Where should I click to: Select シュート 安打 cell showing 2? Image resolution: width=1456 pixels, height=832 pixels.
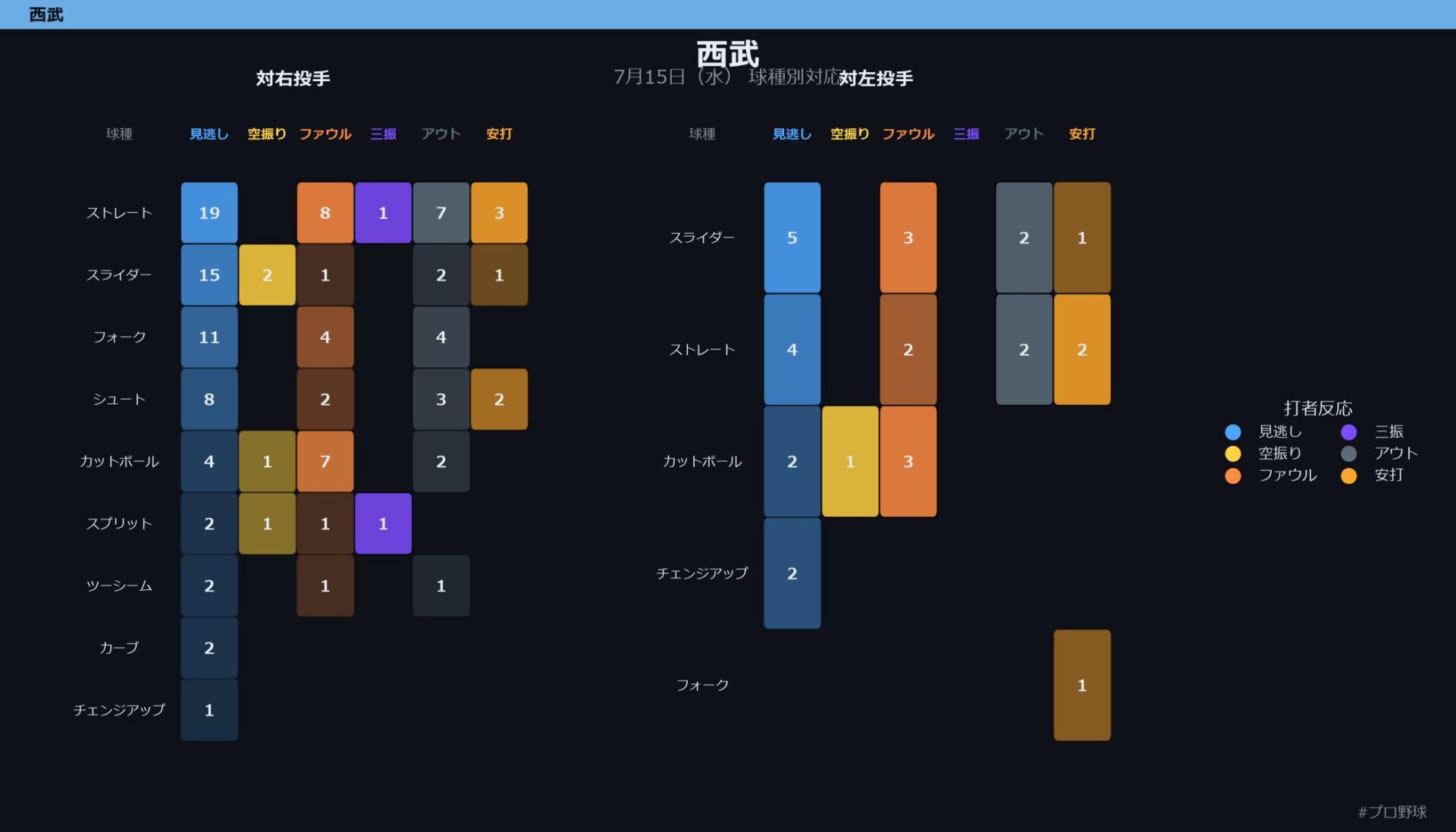pyautogui.click(x=499, y=400)
